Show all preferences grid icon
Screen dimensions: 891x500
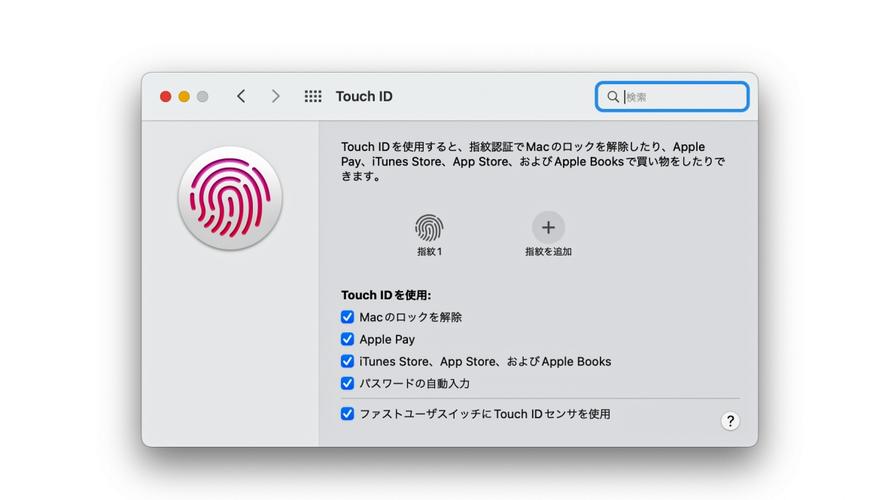[x=313, y=97]
